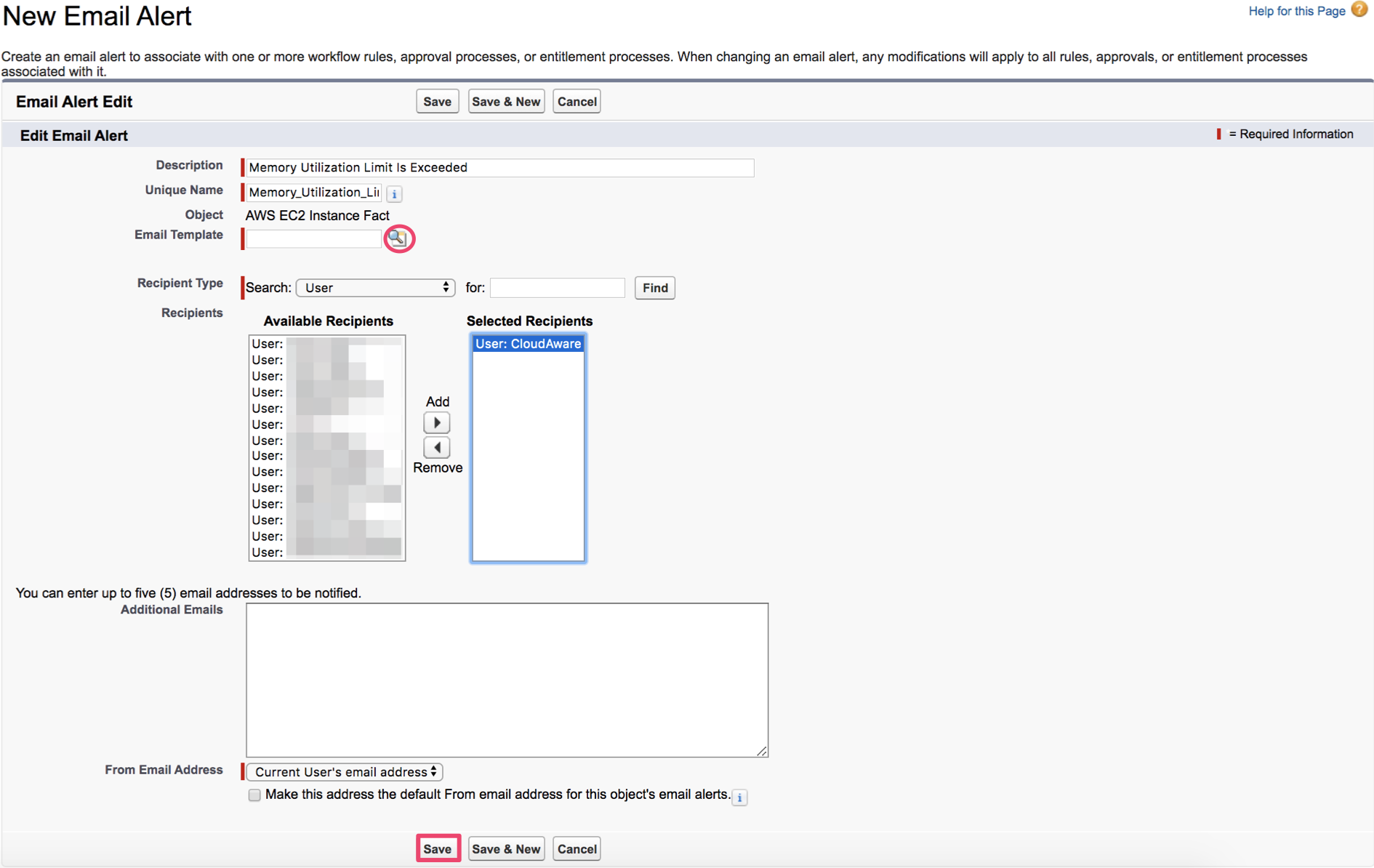1374x868 pixels.
Task: Click inside the Additional Emails text area
Action: [x=507, y=680]
